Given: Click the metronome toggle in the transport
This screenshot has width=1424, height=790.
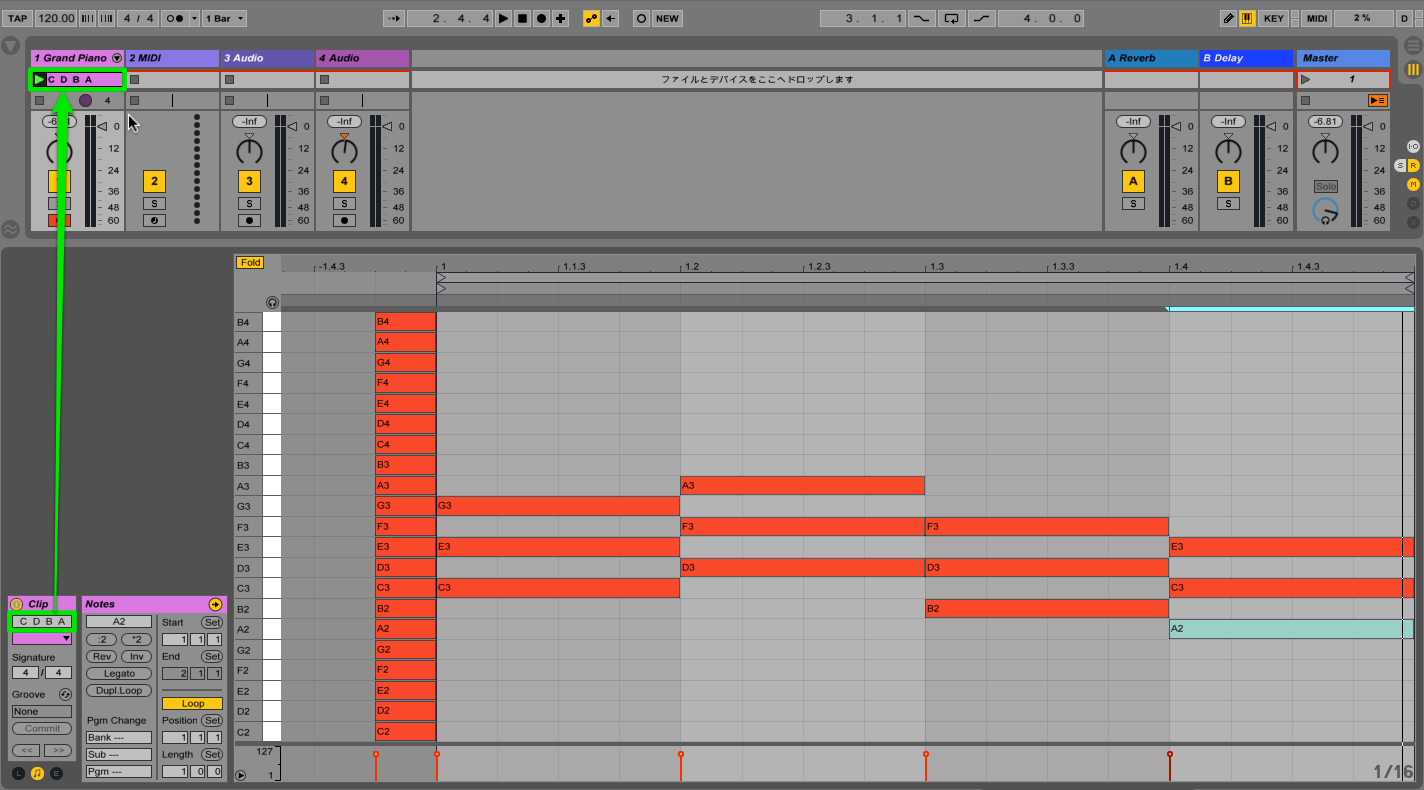Looking at the screenshot, I should click(x=173, y=18).
